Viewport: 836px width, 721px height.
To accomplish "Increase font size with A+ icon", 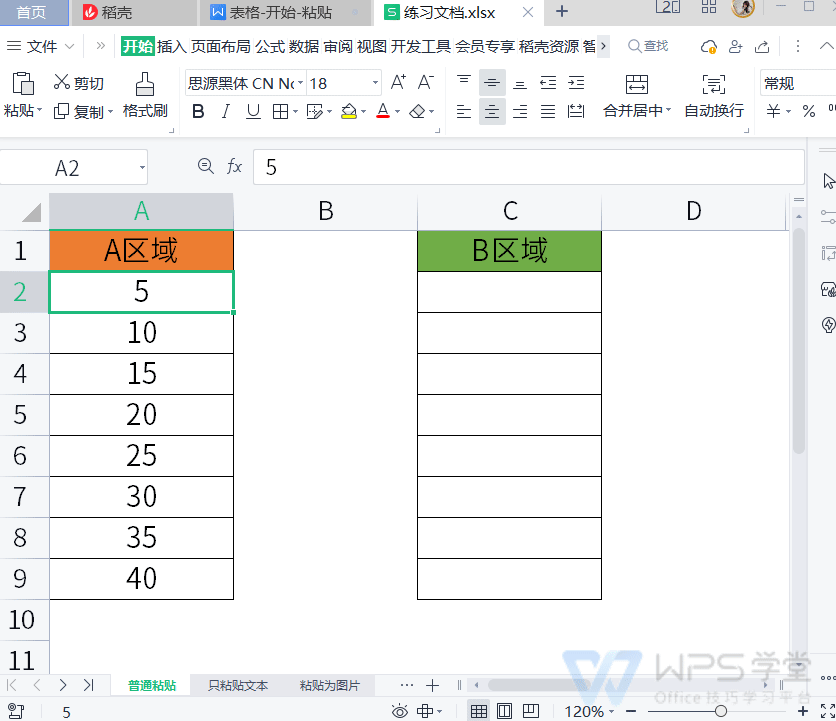I will [x=398, y=83].
